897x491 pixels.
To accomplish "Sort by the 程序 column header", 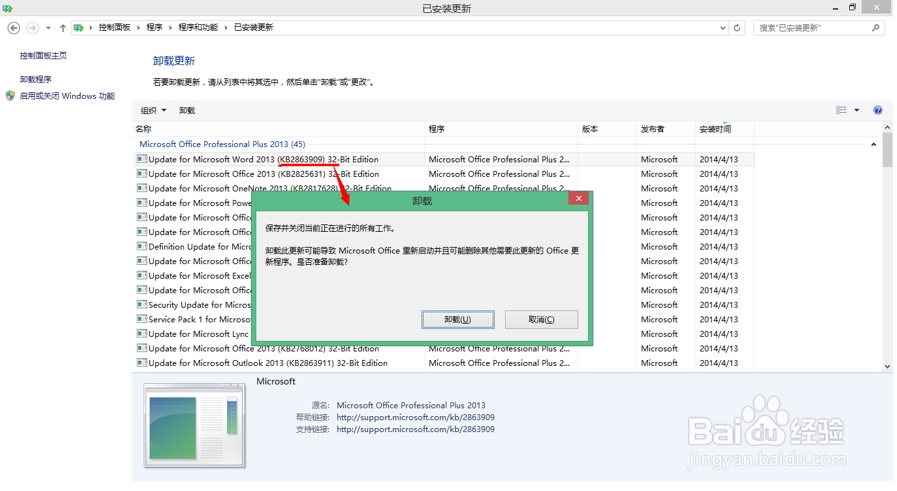I will point(502,129).
